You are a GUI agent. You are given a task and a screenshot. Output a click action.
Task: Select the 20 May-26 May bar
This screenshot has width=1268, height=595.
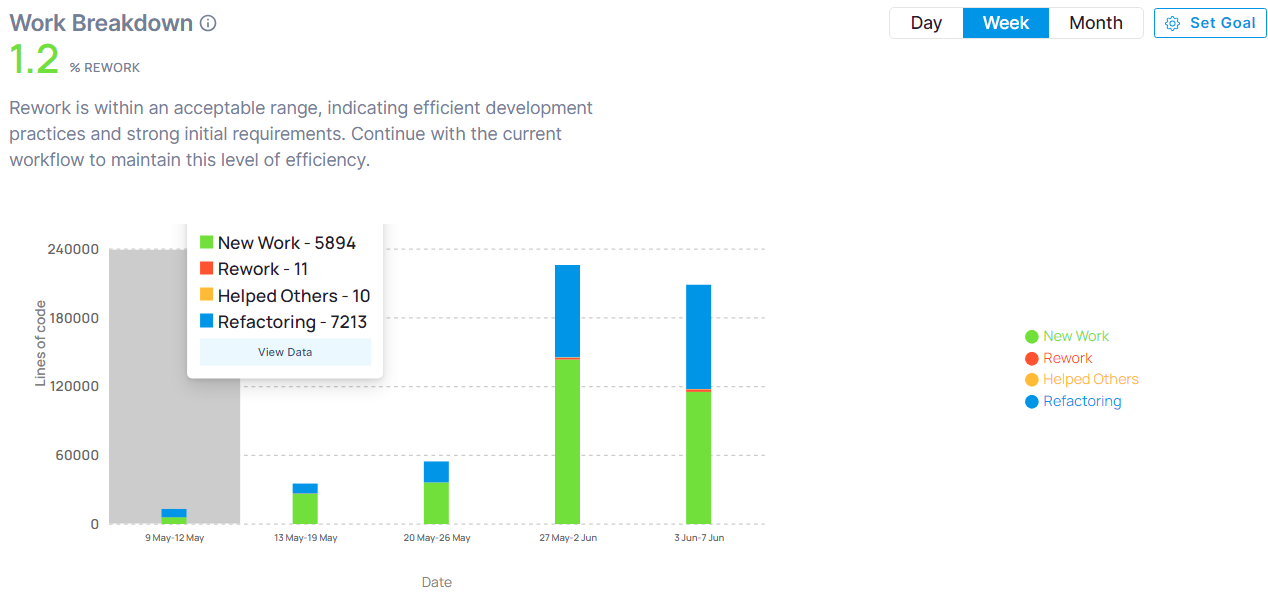[436, 492]
